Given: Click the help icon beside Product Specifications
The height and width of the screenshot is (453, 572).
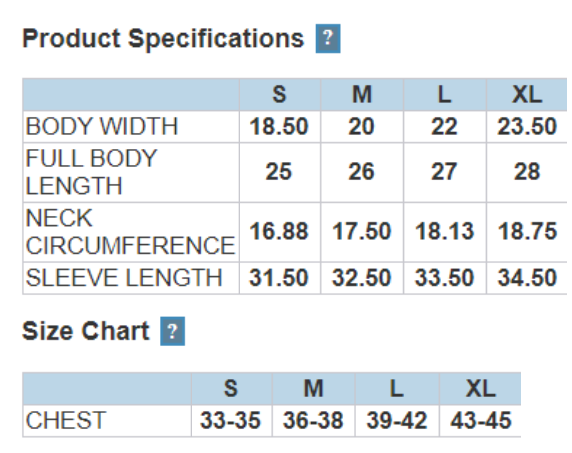Looking at the screenshot, I should point(328,39).
